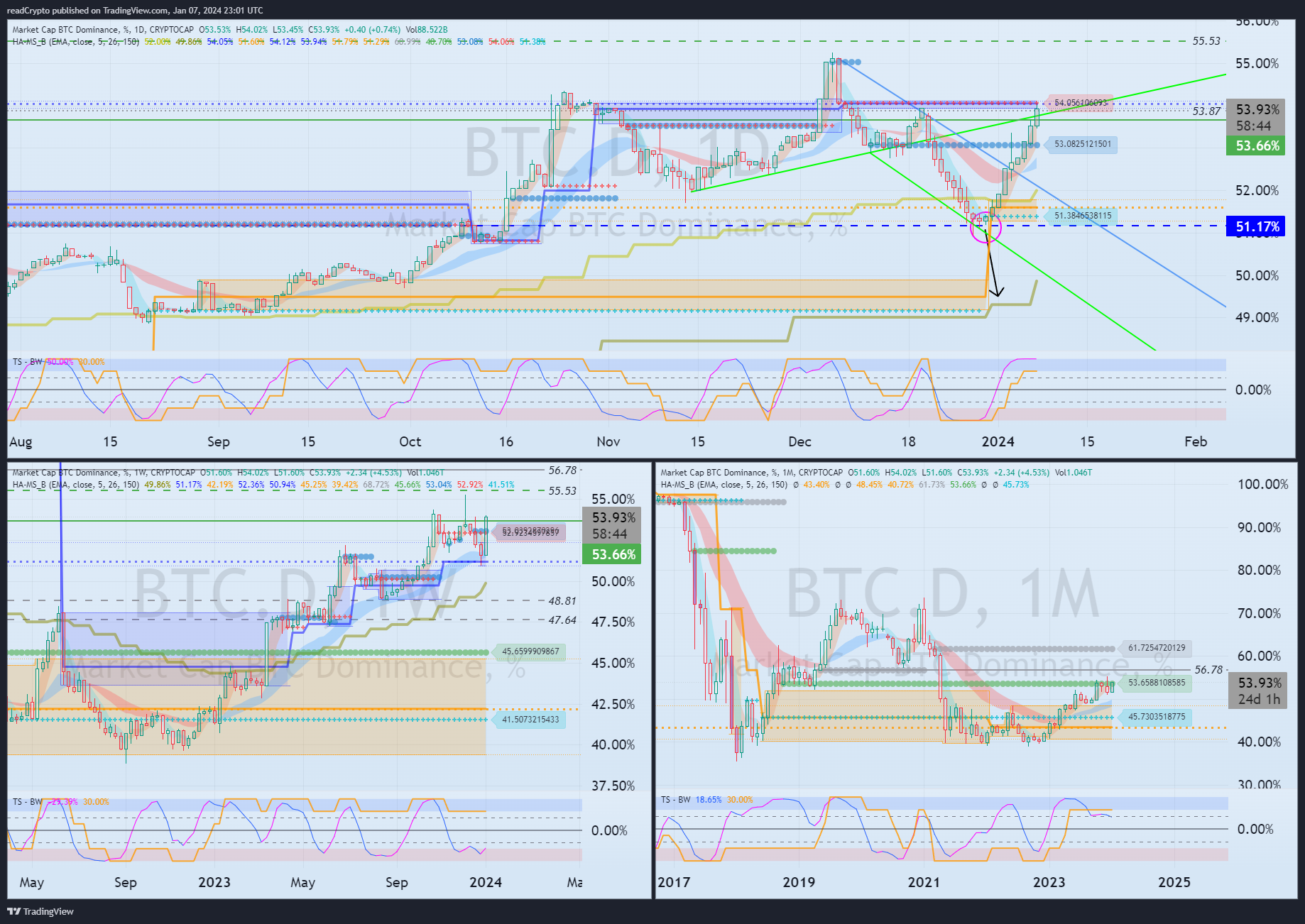
Task: Click the '2021' label on the monthly time axis
Action: (x=924, y=882)
